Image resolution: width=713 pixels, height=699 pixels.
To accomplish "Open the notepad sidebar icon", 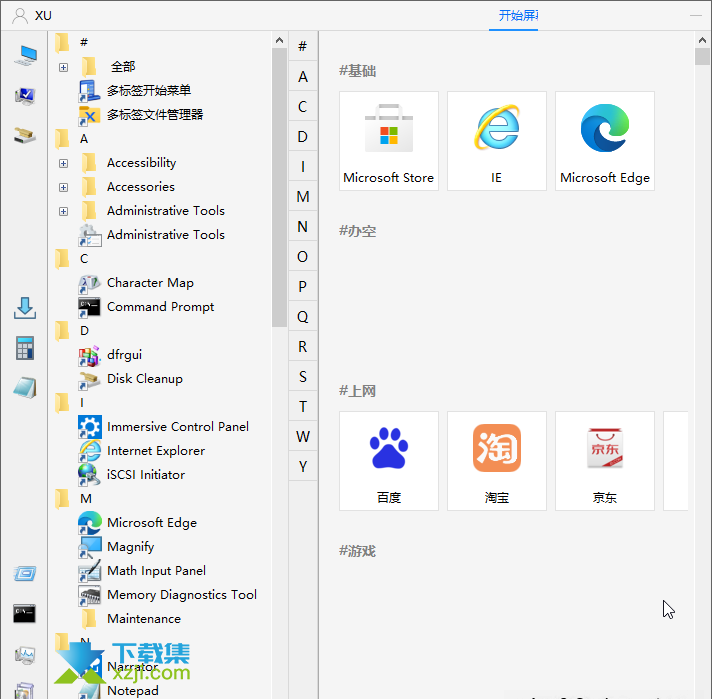I will (25, 388).
